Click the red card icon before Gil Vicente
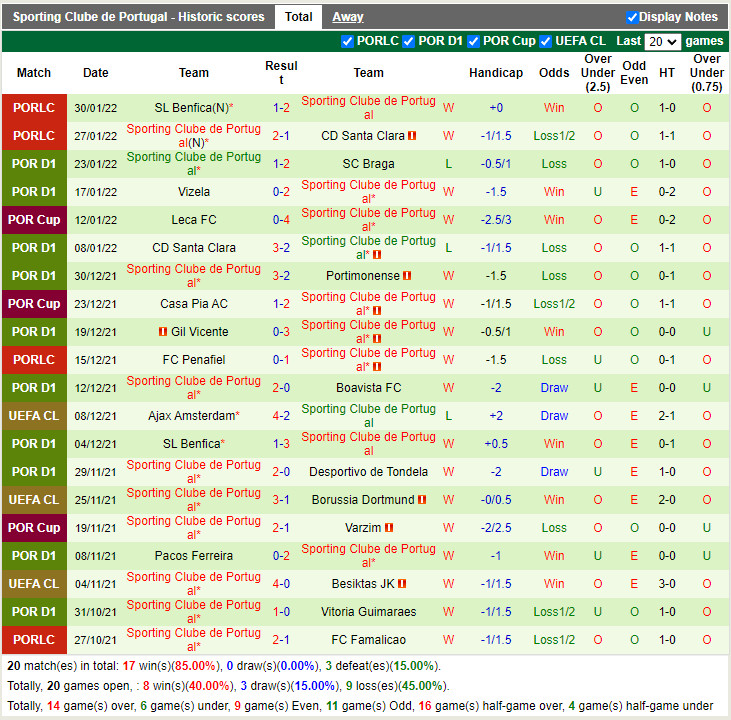Screen dimensions: 731x720 (x=163, y=332)
